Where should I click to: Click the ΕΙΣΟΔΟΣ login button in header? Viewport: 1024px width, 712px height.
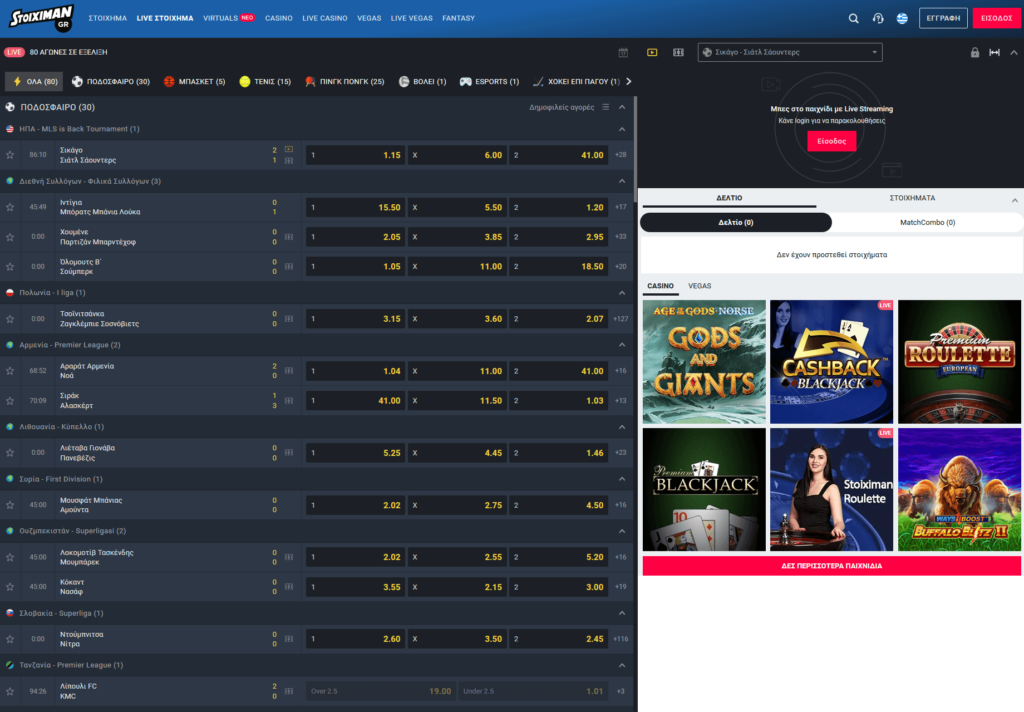[996, 18]
